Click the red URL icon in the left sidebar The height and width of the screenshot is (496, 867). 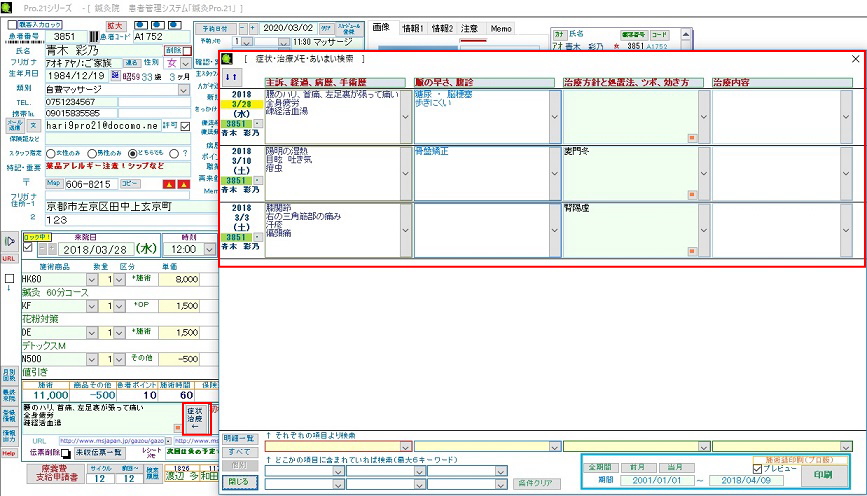[9, 258]
